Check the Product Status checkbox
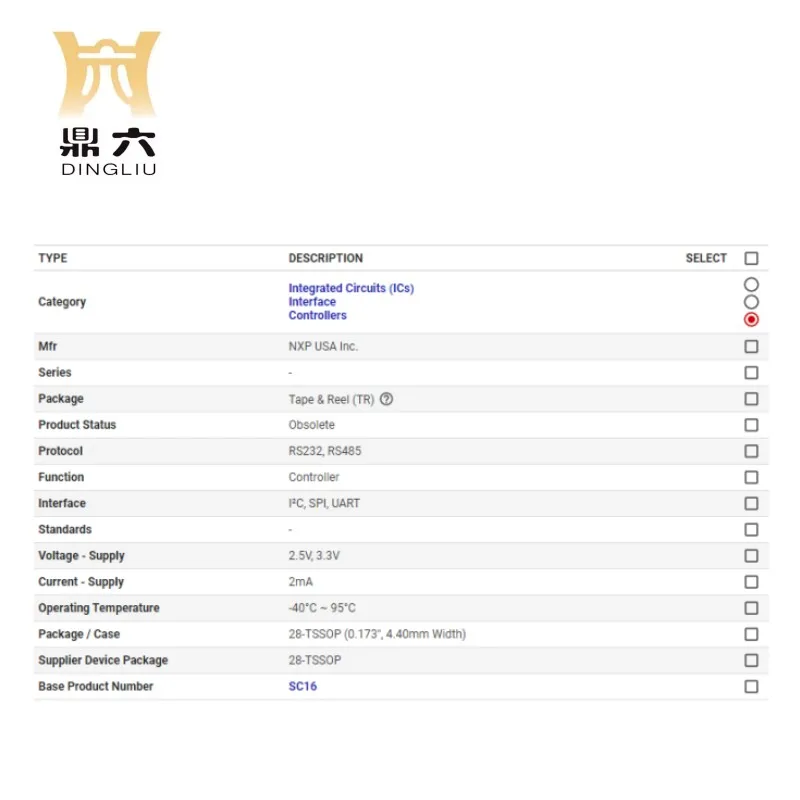The image size is (800, 800). coord(751,424)
